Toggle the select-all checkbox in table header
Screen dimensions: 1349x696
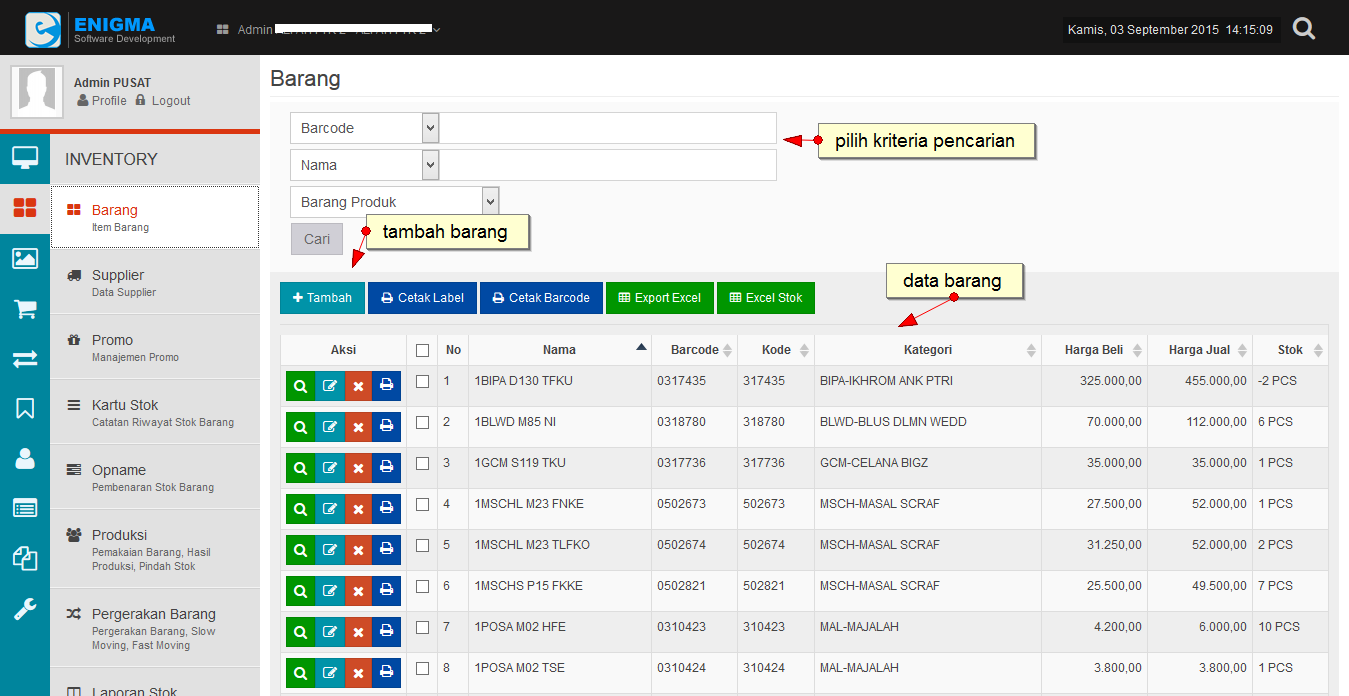tap(422, 350)
